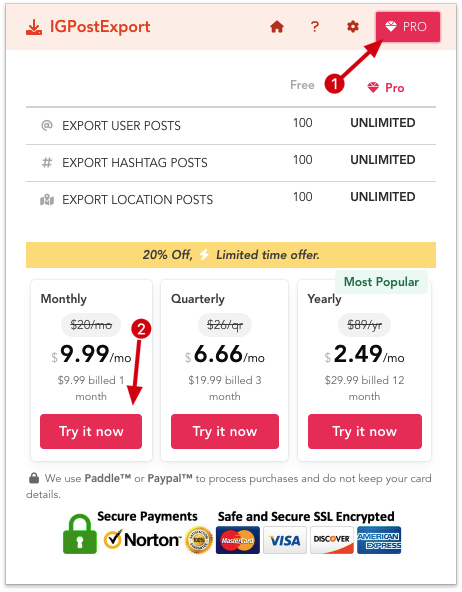This screenshot has height=592, width=462.
Task: Click the red PRO diamond button
Action: pos(408,27)
